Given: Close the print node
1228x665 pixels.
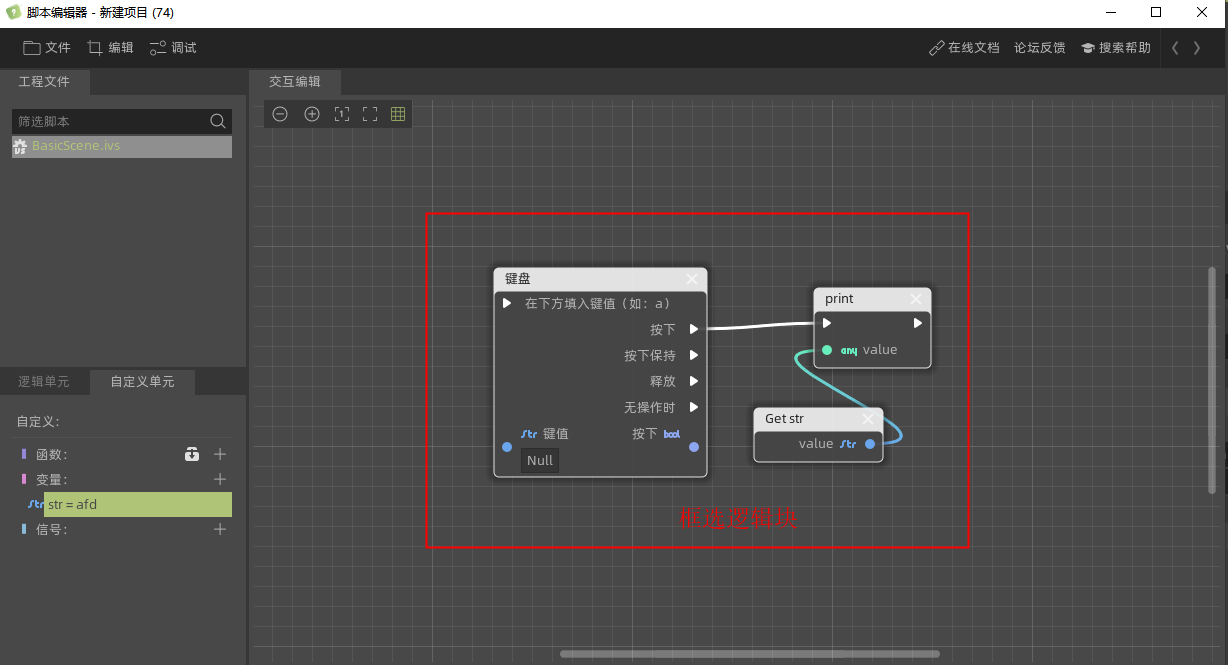Looking at the screenshot, I should tap(916, 299).
